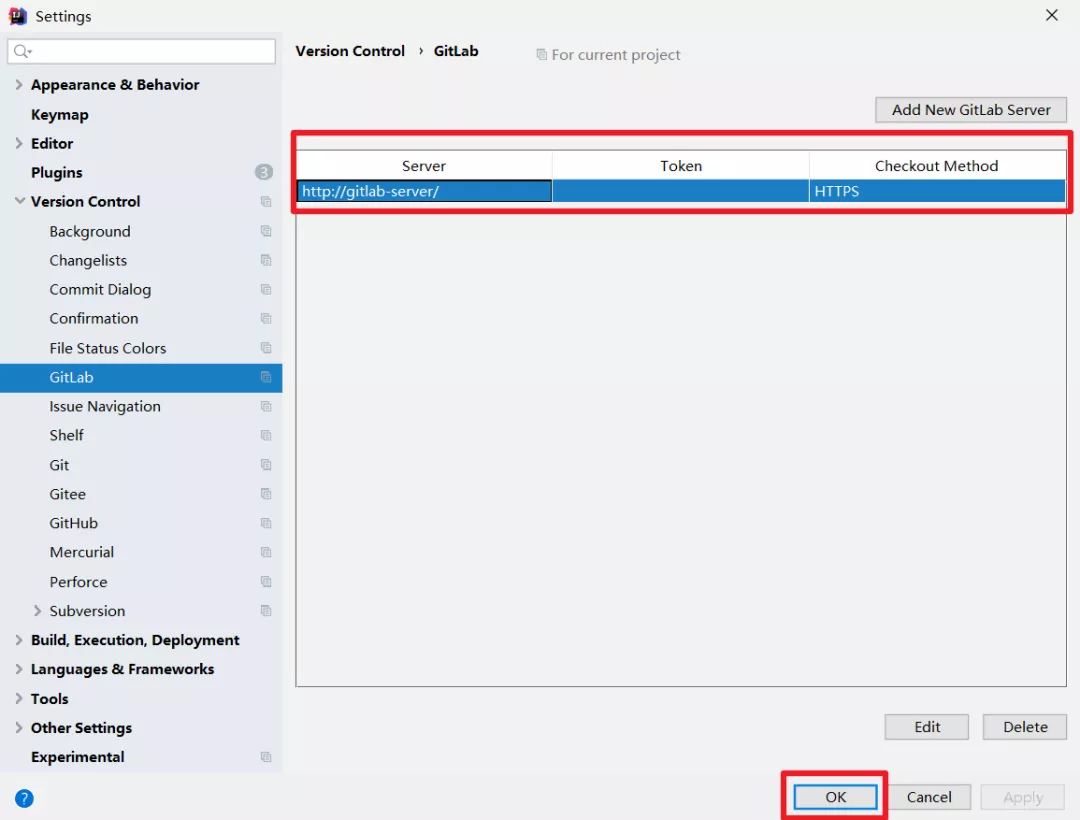The width and height of the screenshot is (1080, 820).
Task: Click the Apply button
Action: (1023, 797)
